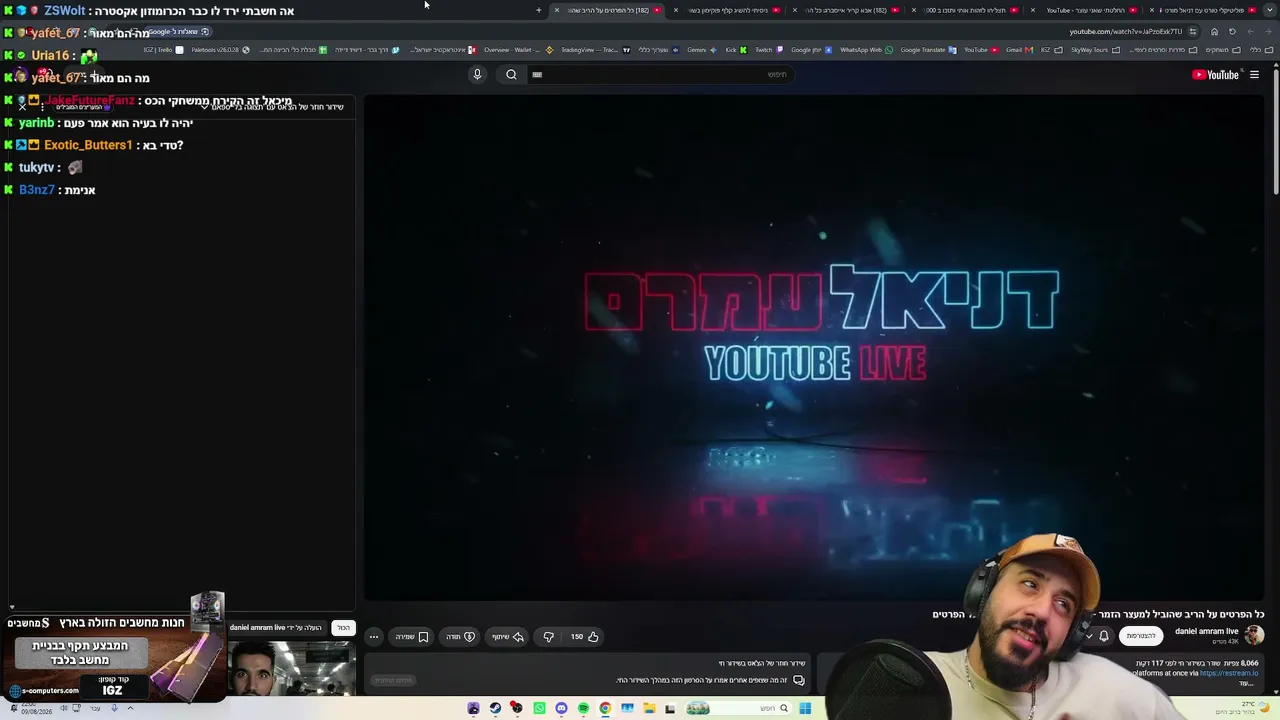Open a new browser tab
This screenshot has height=720, width=1280.
538,10
